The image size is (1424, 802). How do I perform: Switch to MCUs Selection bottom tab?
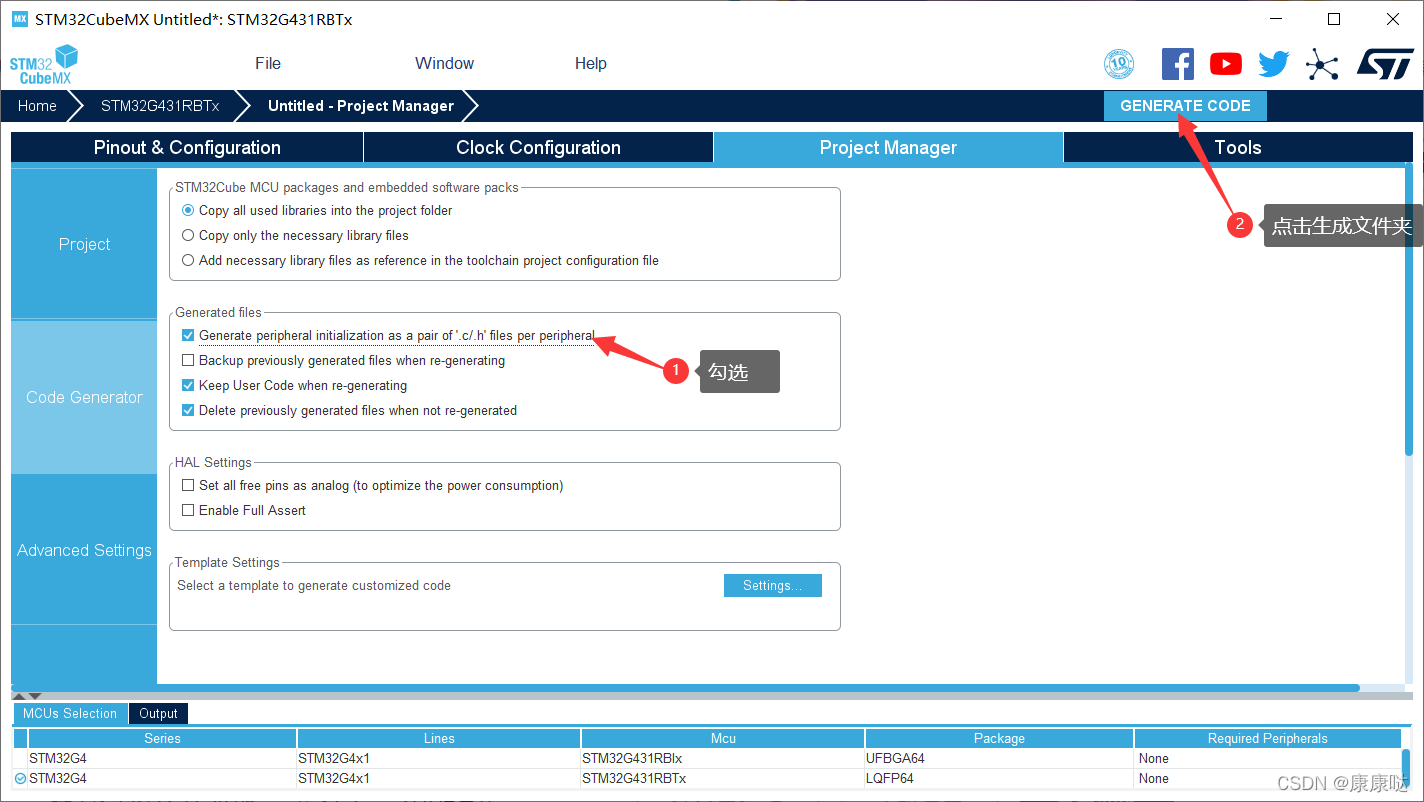pyautogui.click(x=70, y=713)
